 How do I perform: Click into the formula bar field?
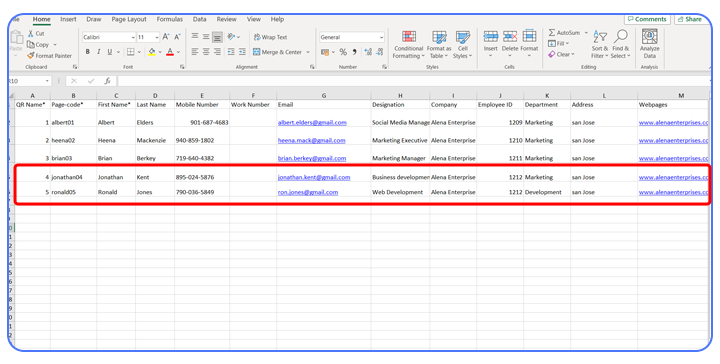pyautogui.click(x=413, y=81)
